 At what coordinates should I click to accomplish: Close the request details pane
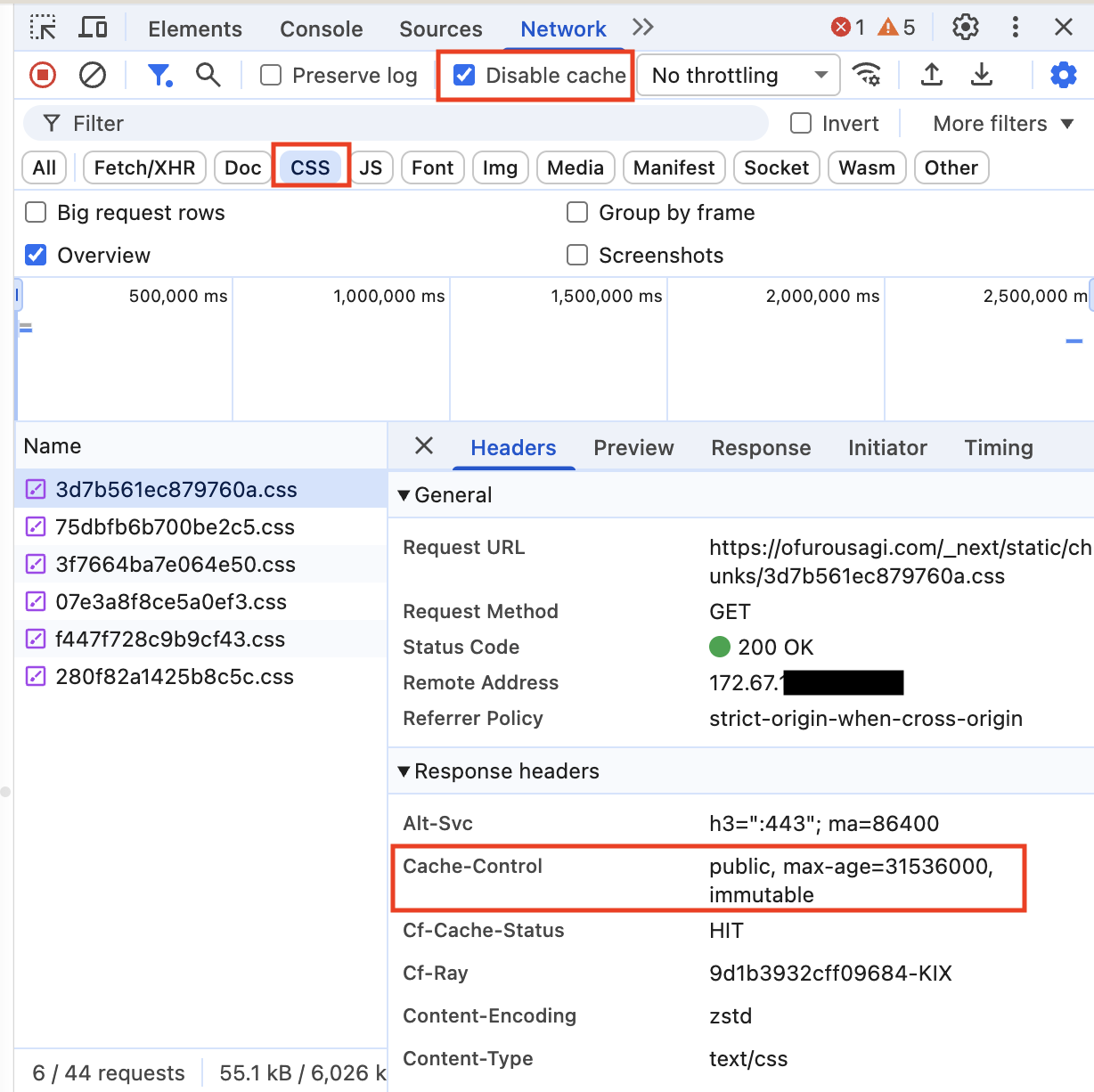coord(424,446)
